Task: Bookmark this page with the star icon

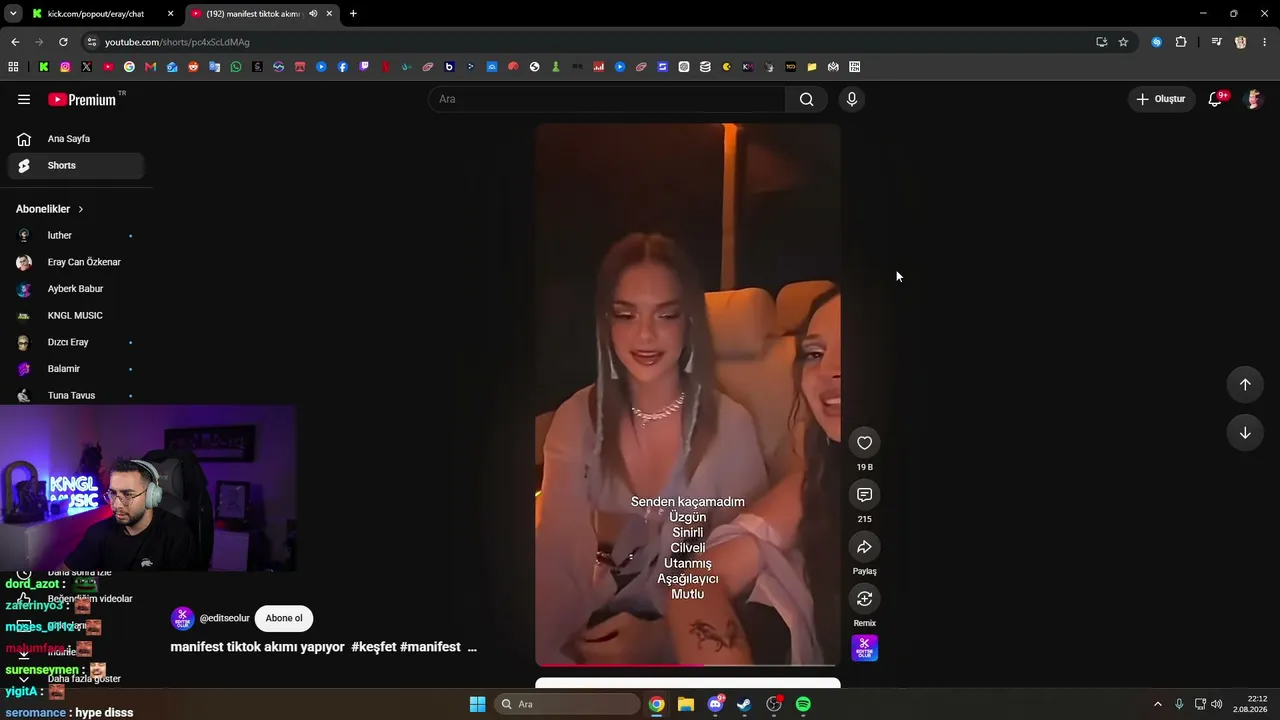Action: 1123,42
